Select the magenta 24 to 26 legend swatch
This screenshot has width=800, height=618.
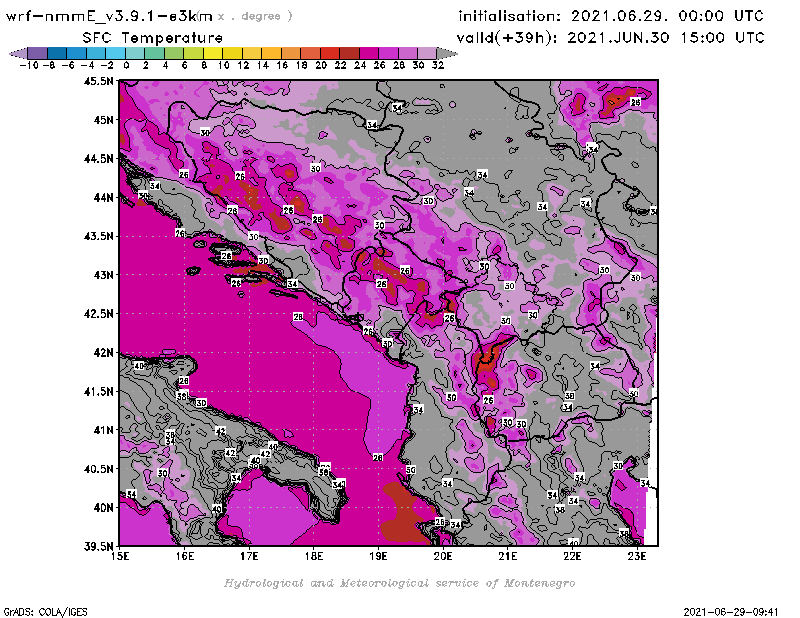(369, 54)
